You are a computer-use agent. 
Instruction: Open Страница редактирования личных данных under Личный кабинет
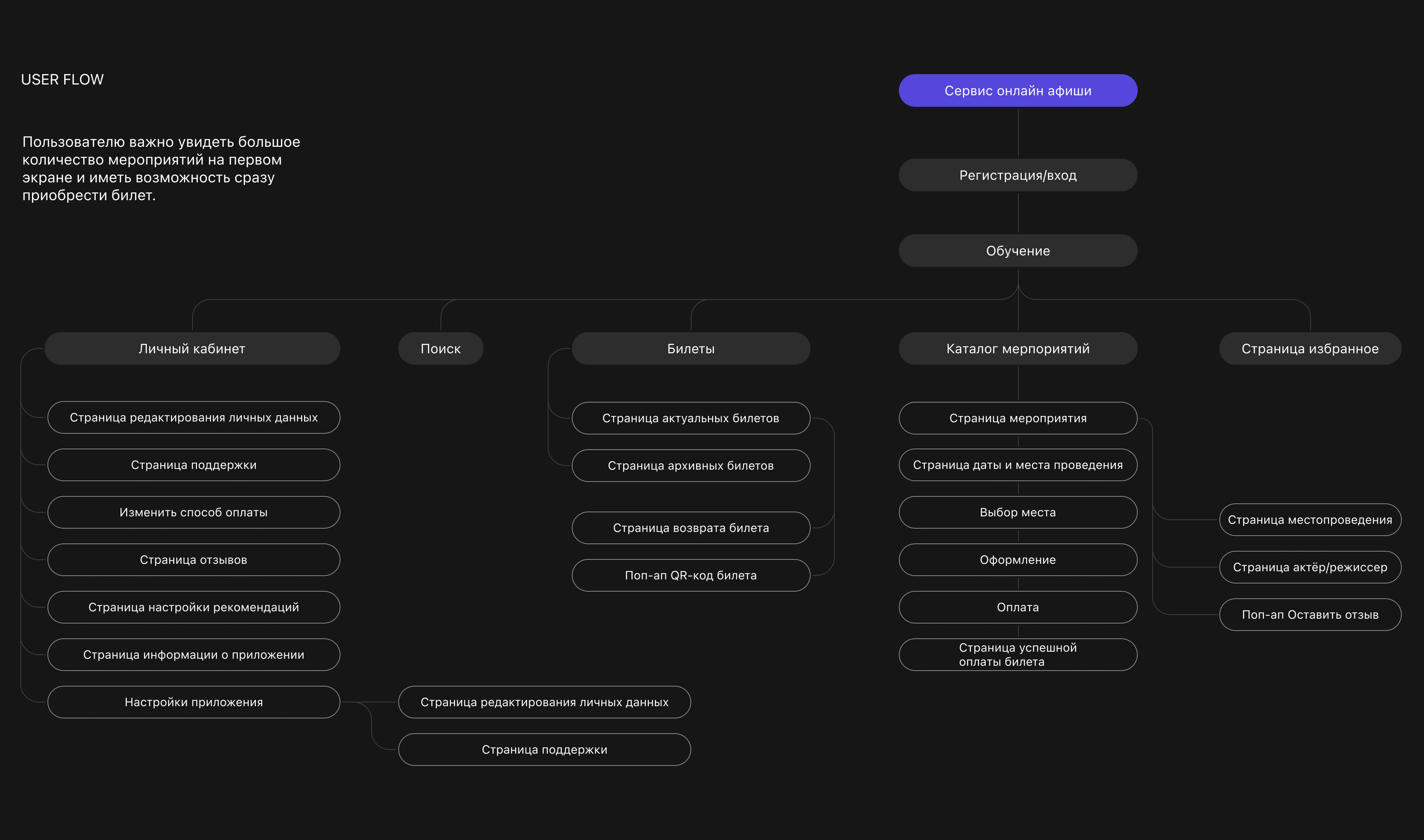pos(193,418)
